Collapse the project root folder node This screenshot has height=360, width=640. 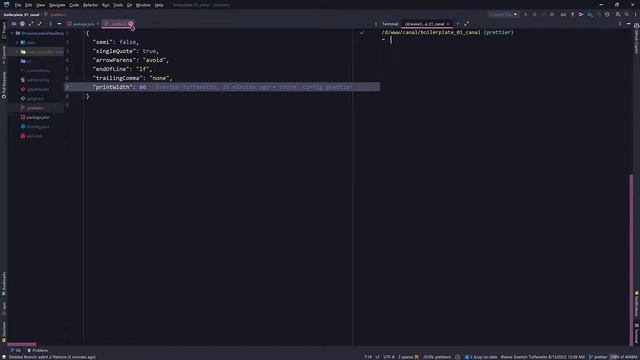[x=12, y=33]
